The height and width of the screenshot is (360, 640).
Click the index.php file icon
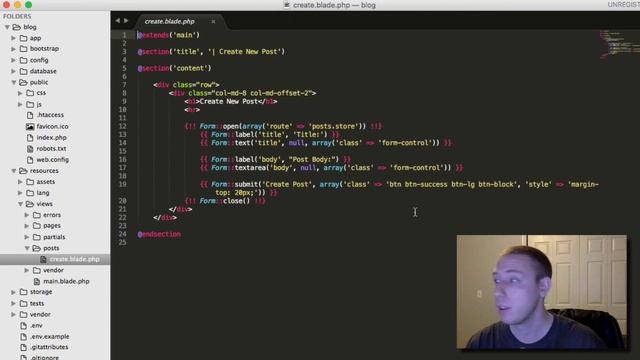click(30, 138)
